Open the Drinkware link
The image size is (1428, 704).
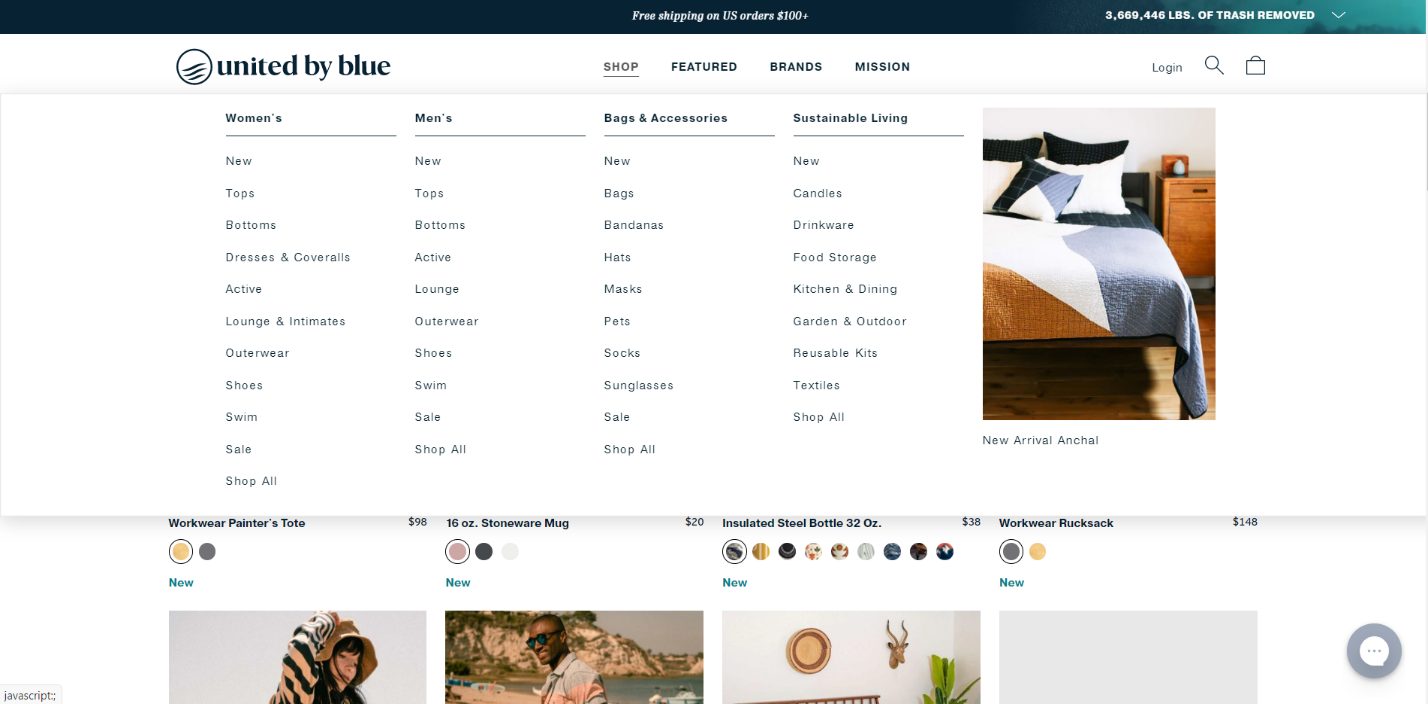point(824,225)
